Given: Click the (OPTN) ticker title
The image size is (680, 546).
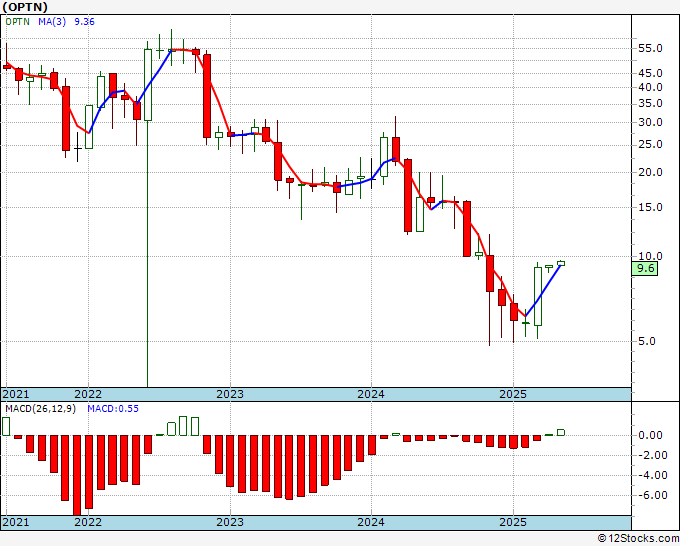Looking at the screenshot, I should pyautogui.click(x=25, y=7).
